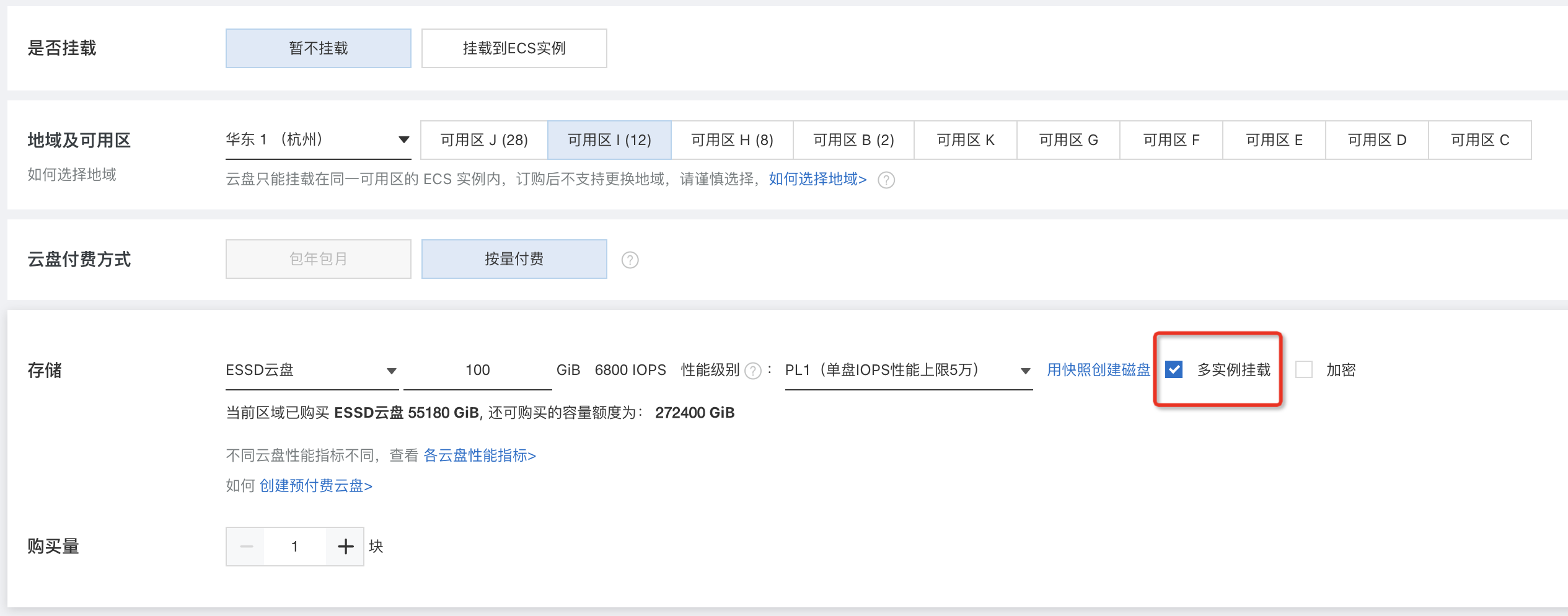Click the 用快照创建磁盘 link
Image resolution: width=1568 pixels, height=616 pixels.
(1098, 369)
